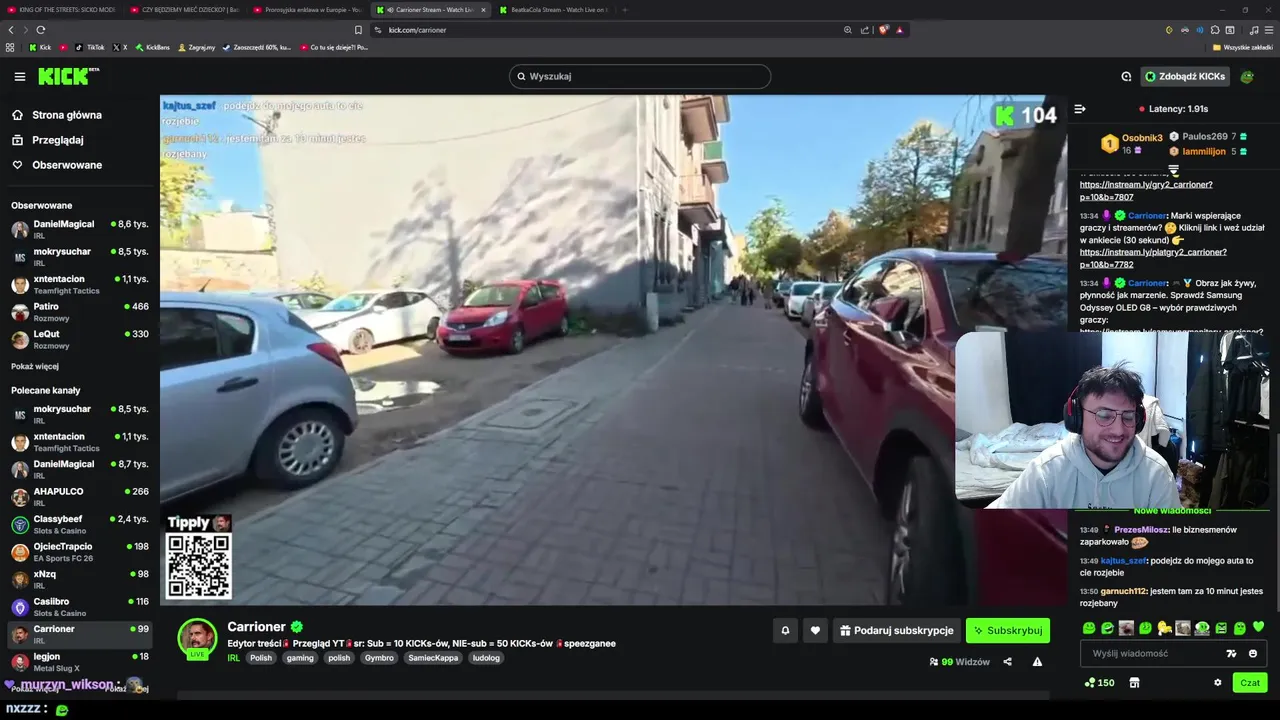The width and height of the screenshot is (1280, 720).
Task: Toggle the notification bell button
Action: coord(785,630)
